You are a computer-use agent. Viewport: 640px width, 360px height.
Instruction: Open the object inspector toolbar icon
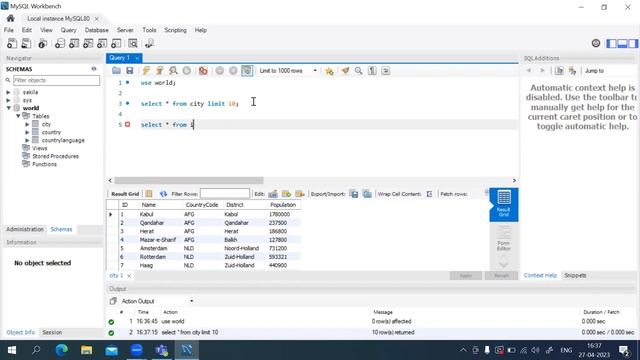[x=42, y=43]
